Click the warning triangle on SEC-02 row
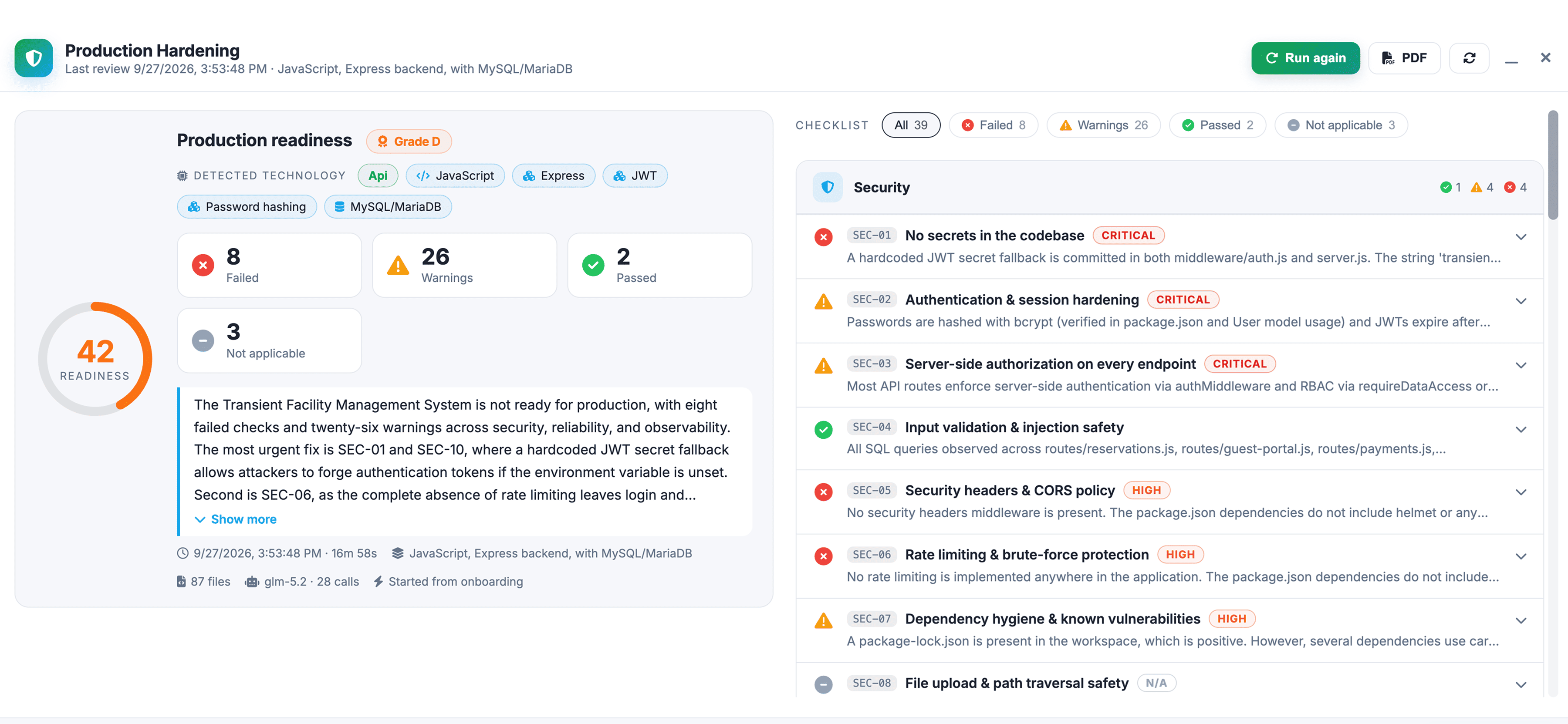The image size is (1568, 724). coord(823,301)
